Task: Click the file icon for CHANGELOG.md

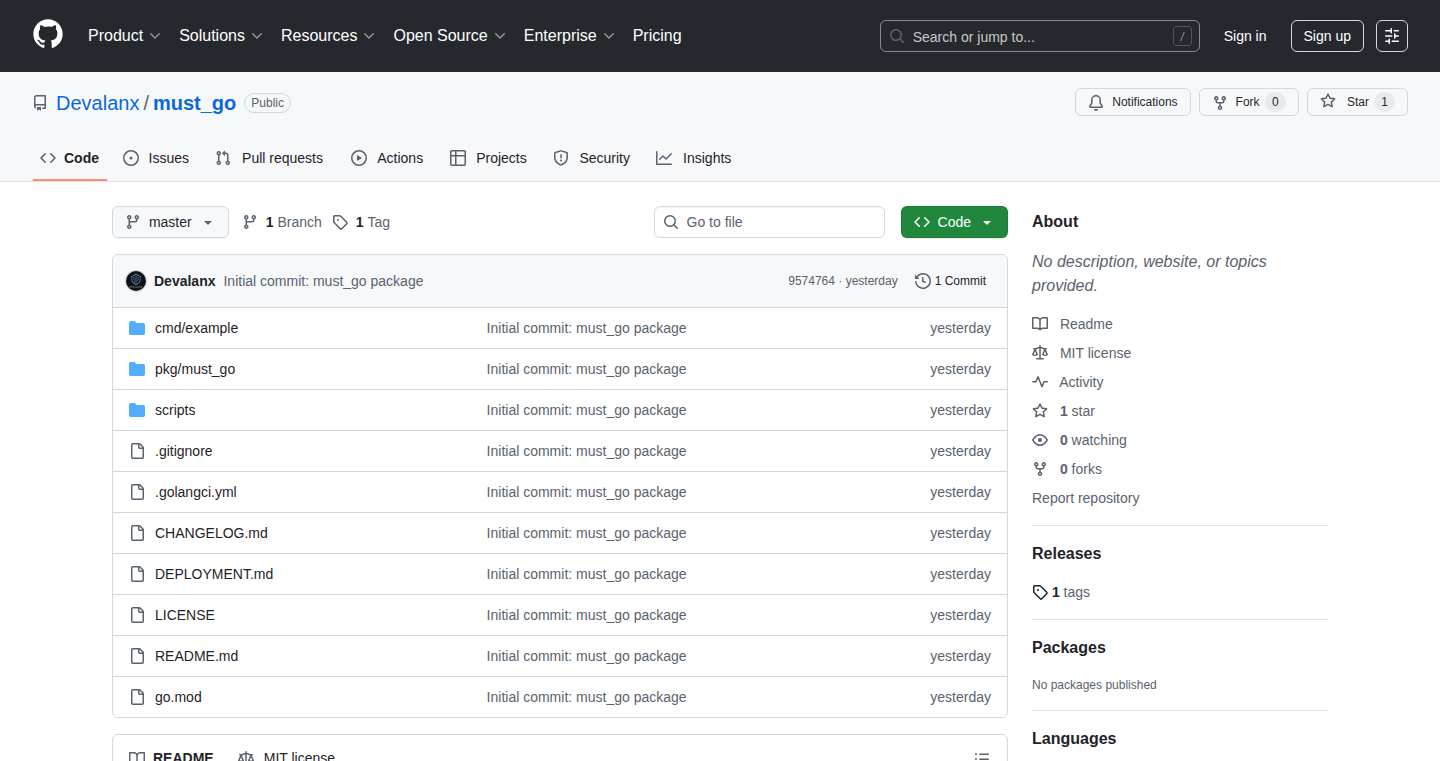Action: (x=137, y=533)
